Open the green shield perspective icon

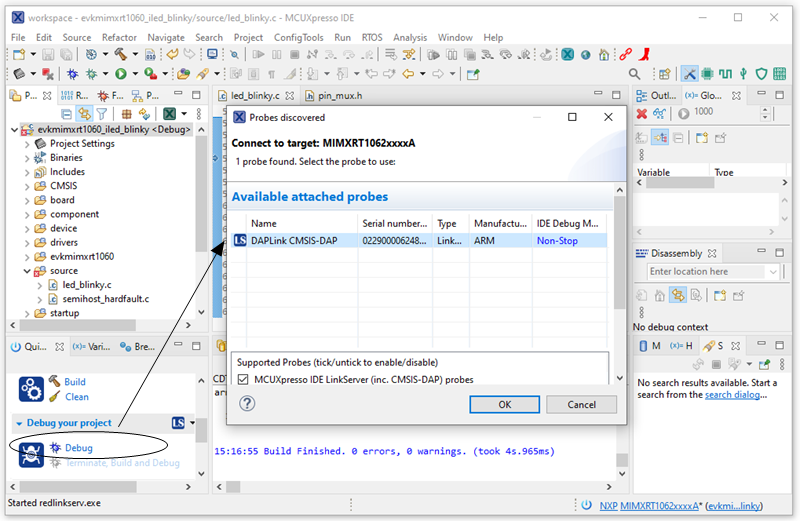pyautogui.click(x=761, y=74)
